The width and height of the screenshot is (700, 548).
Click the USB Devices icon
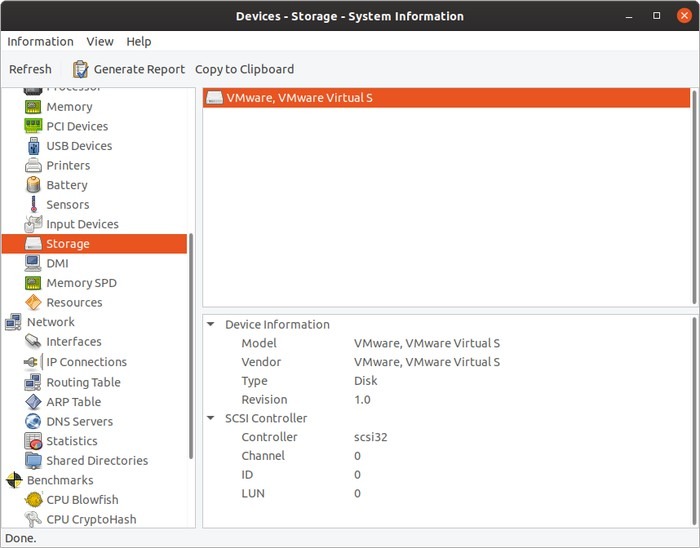click(33, 146)
